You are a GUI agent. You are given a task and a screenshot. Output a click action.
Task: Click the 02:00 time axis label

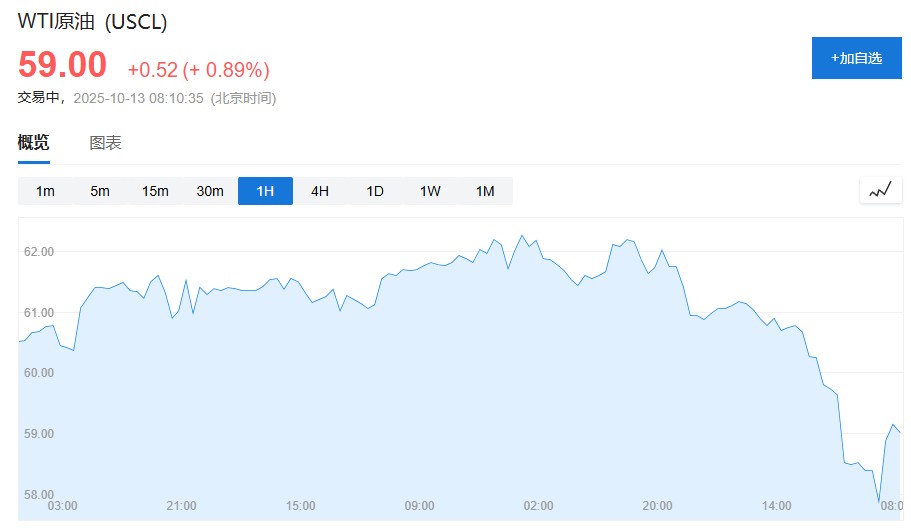coord(538,506)
